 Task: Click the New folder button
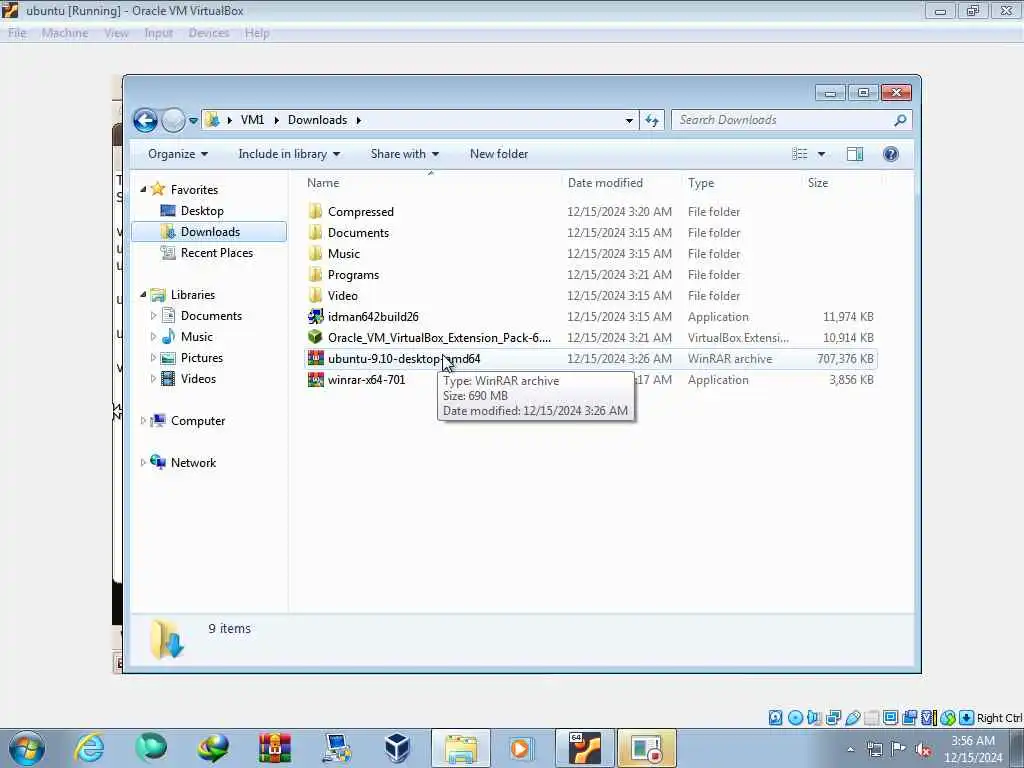[x=499, y=154]
